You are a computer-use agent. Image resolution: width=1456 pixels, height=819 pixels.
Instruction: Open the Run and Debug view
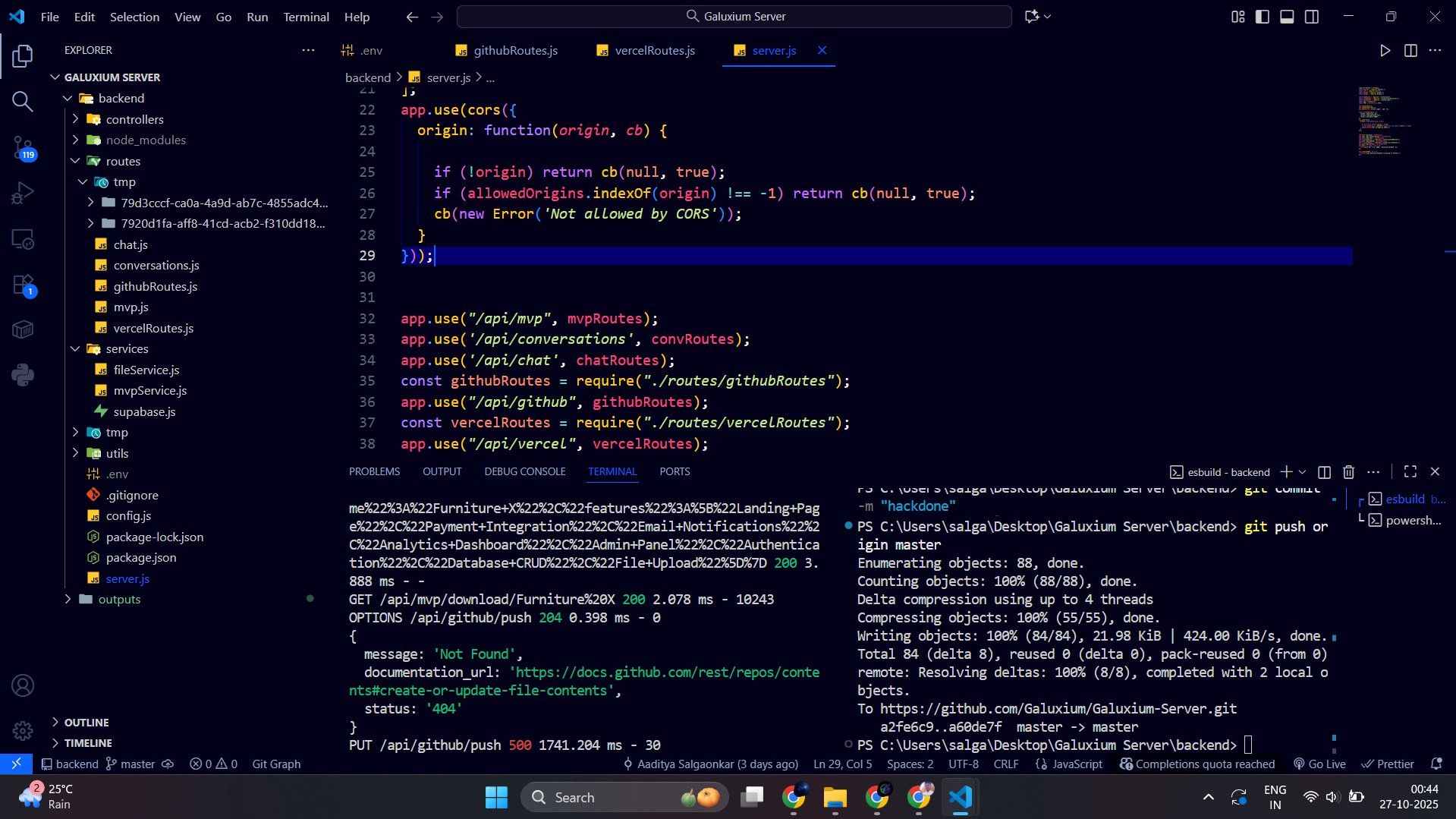23,193
